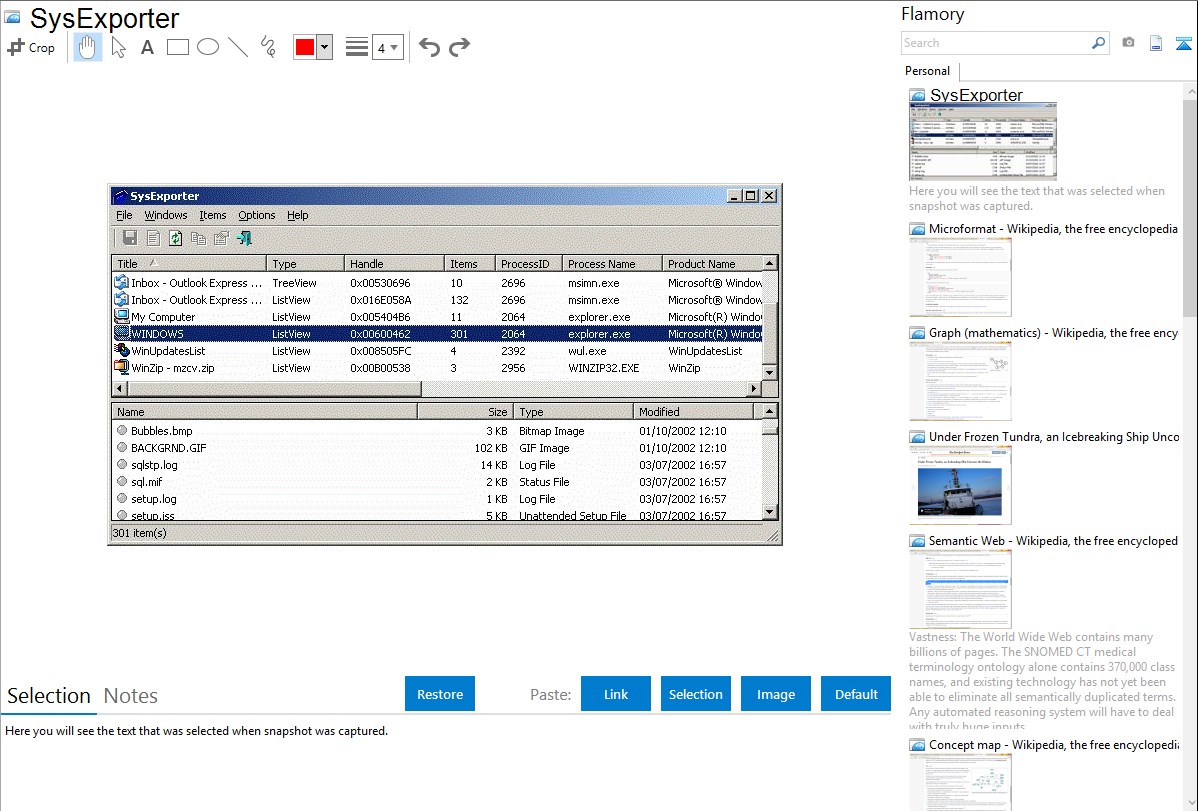The height and width of the screenshot is (811, 1198).
Task: Focus the Flamory Search field
Action: tap(996, 43)
